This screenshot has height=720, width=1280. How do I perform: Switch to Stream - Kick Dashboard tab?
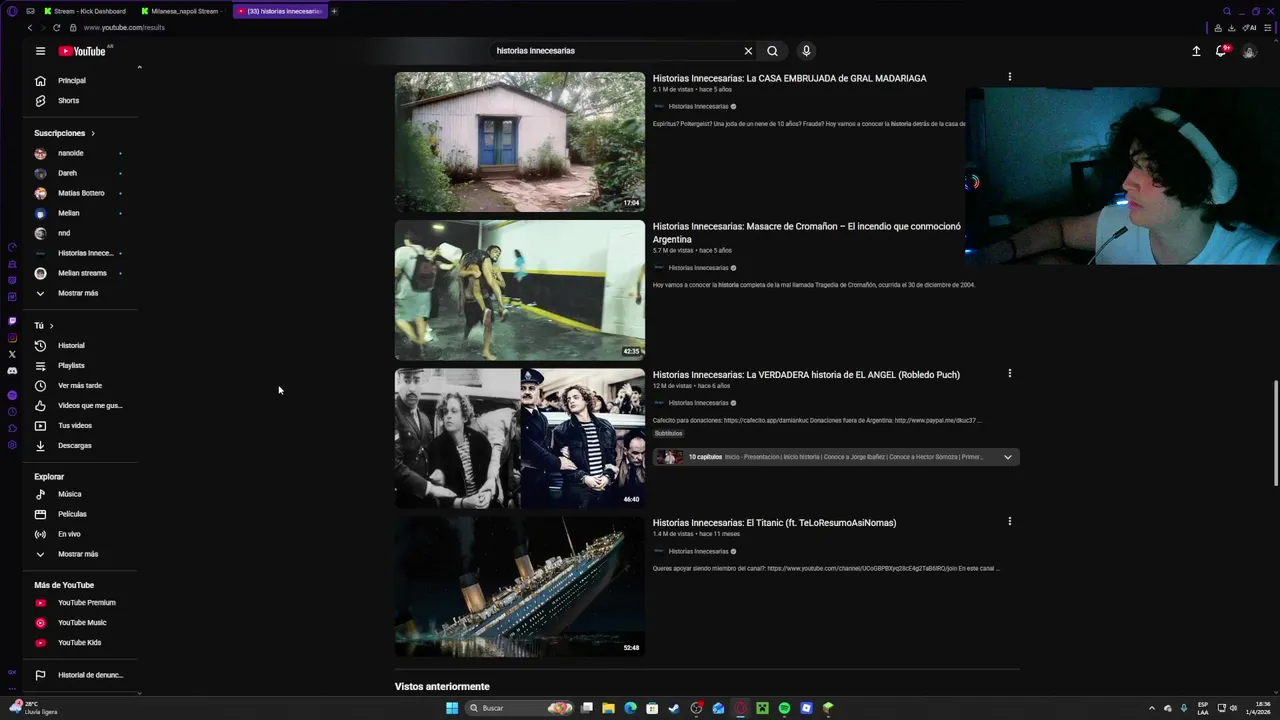tap(88, 11)
